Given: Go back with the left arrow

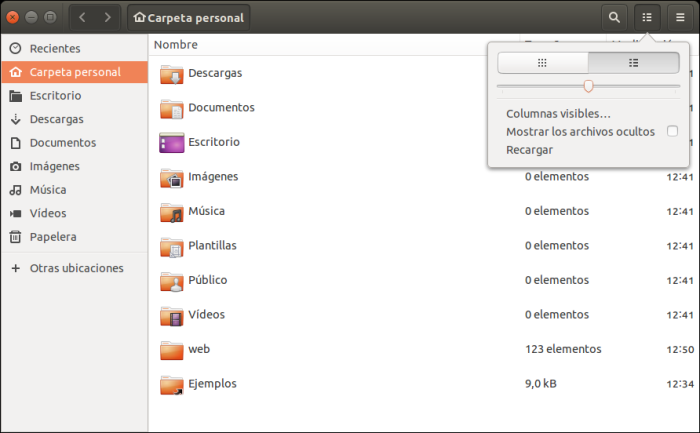Looking at the screenshot, I should (82, 17).
